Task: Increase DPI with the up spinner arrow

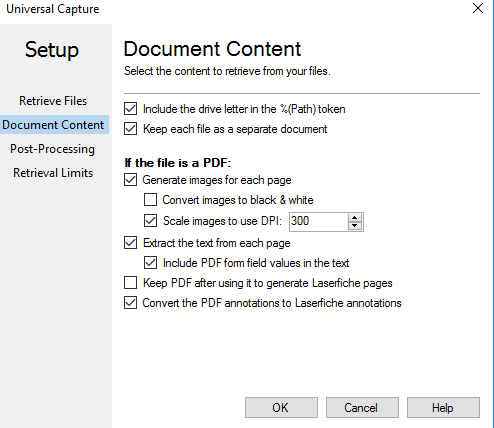Action: [355, 218]
